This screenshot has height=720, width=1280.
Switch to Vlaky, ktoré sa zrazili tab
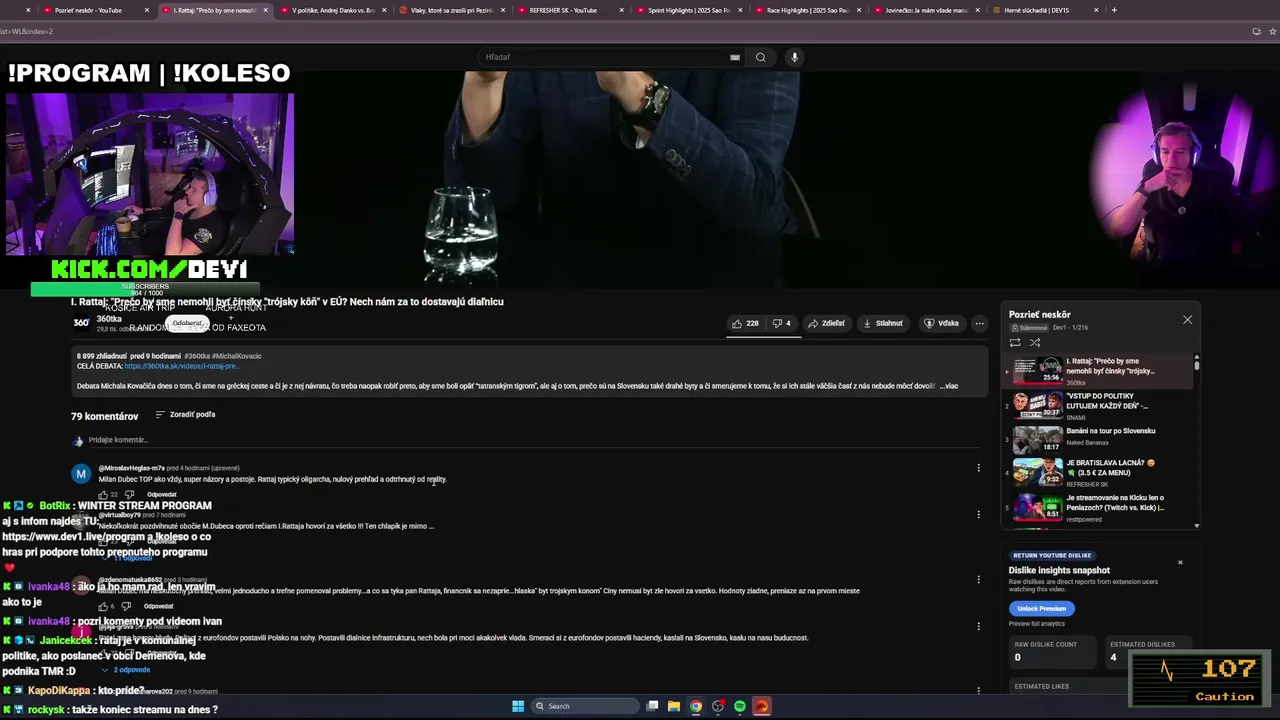click(450, 10)
